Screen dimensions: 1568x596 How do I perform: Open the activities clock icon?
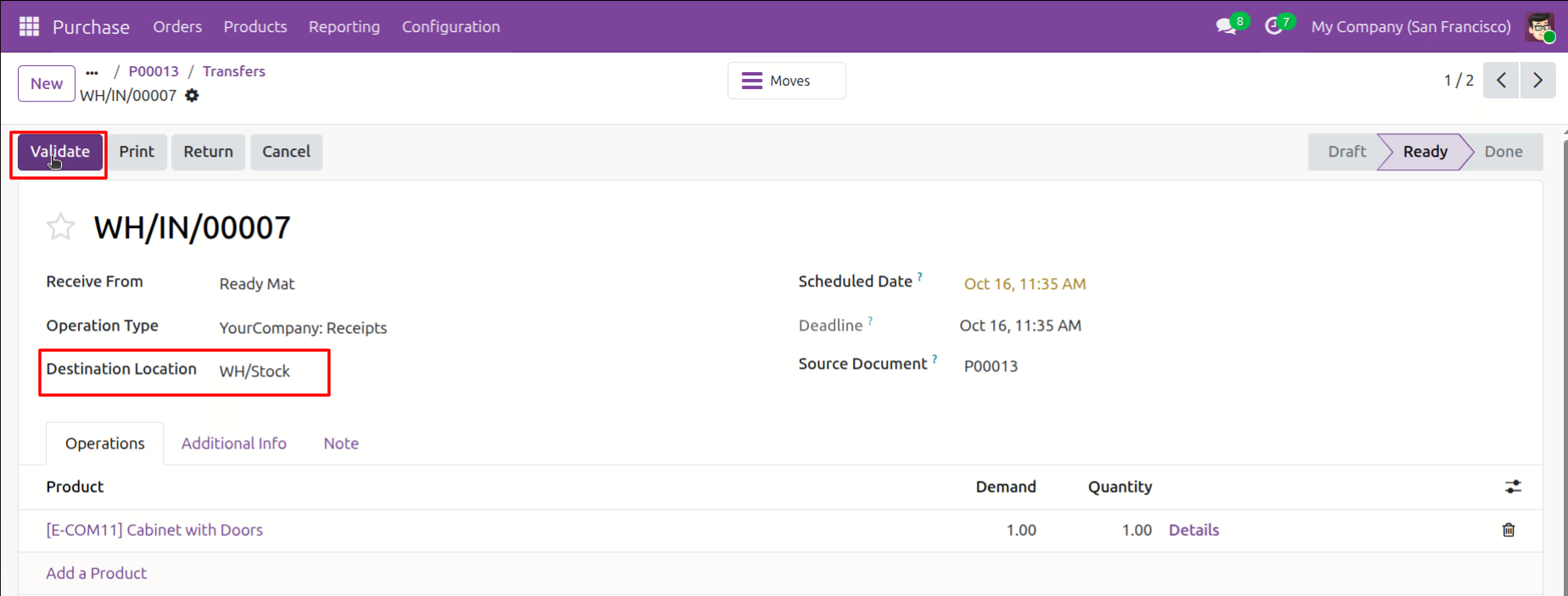tap(1273, 26)
